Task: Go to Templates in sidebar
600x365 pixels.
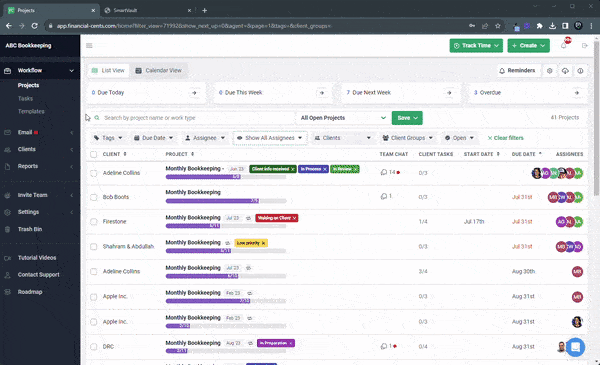Action: pos(31,111)
